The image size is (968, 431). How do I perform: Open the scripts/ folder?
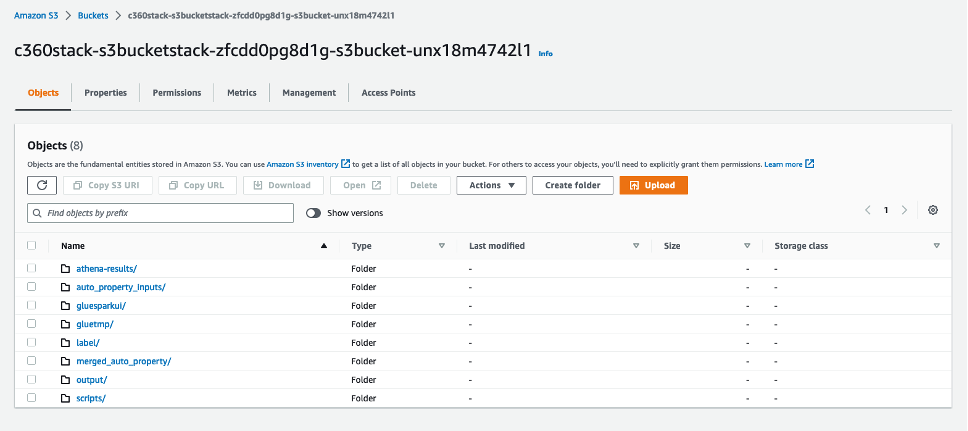(x=91, y=398)
